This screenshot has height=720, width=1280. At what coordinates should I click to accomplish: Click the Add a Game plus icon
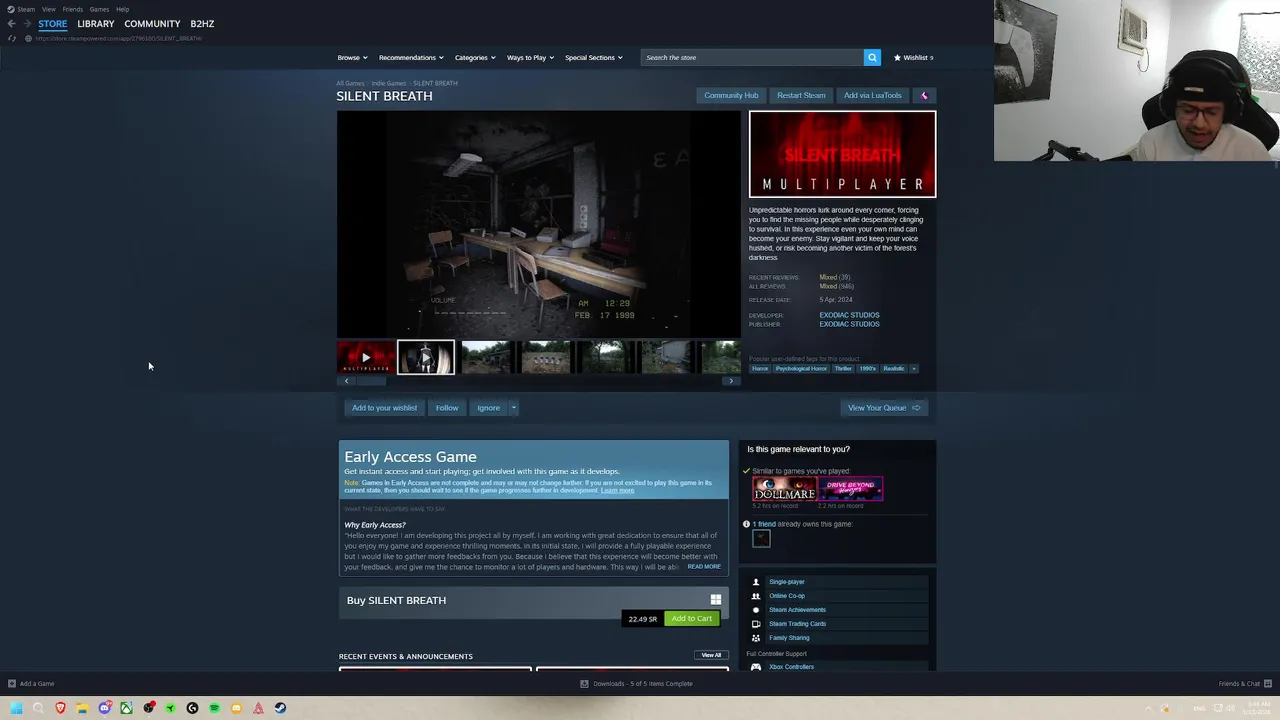[x=12, y=684]
